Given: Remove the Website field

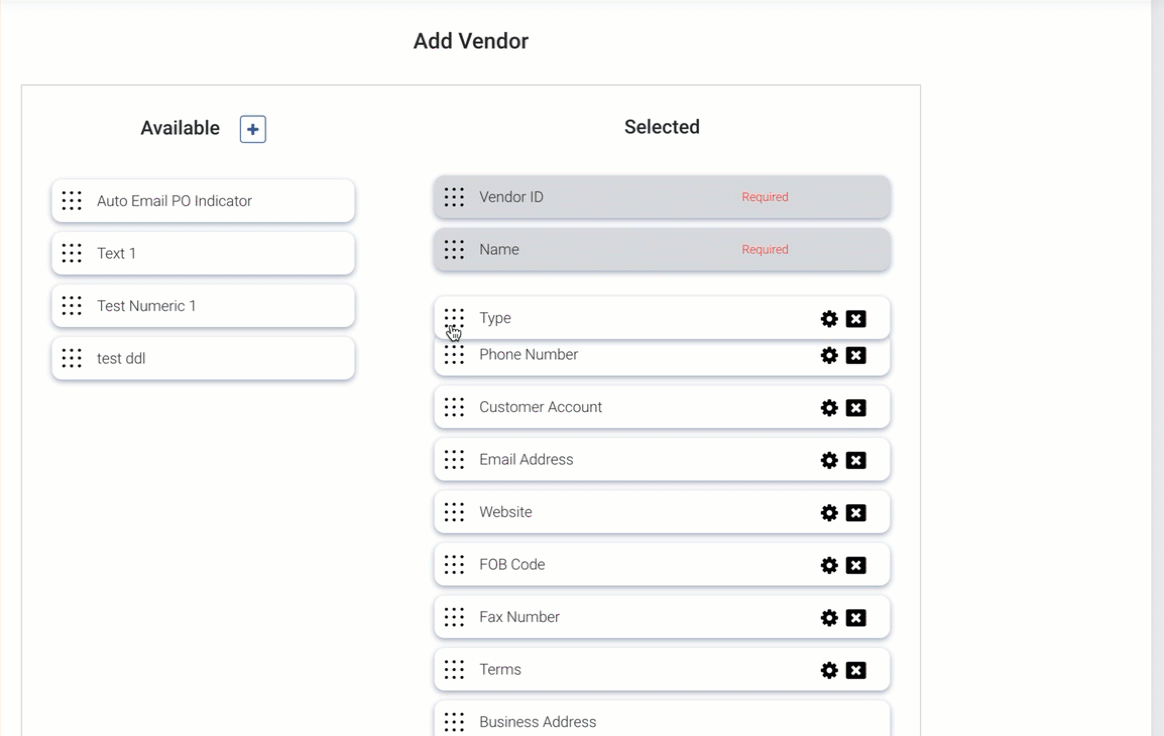Looking at the screenshot, I should coord(856,512).
